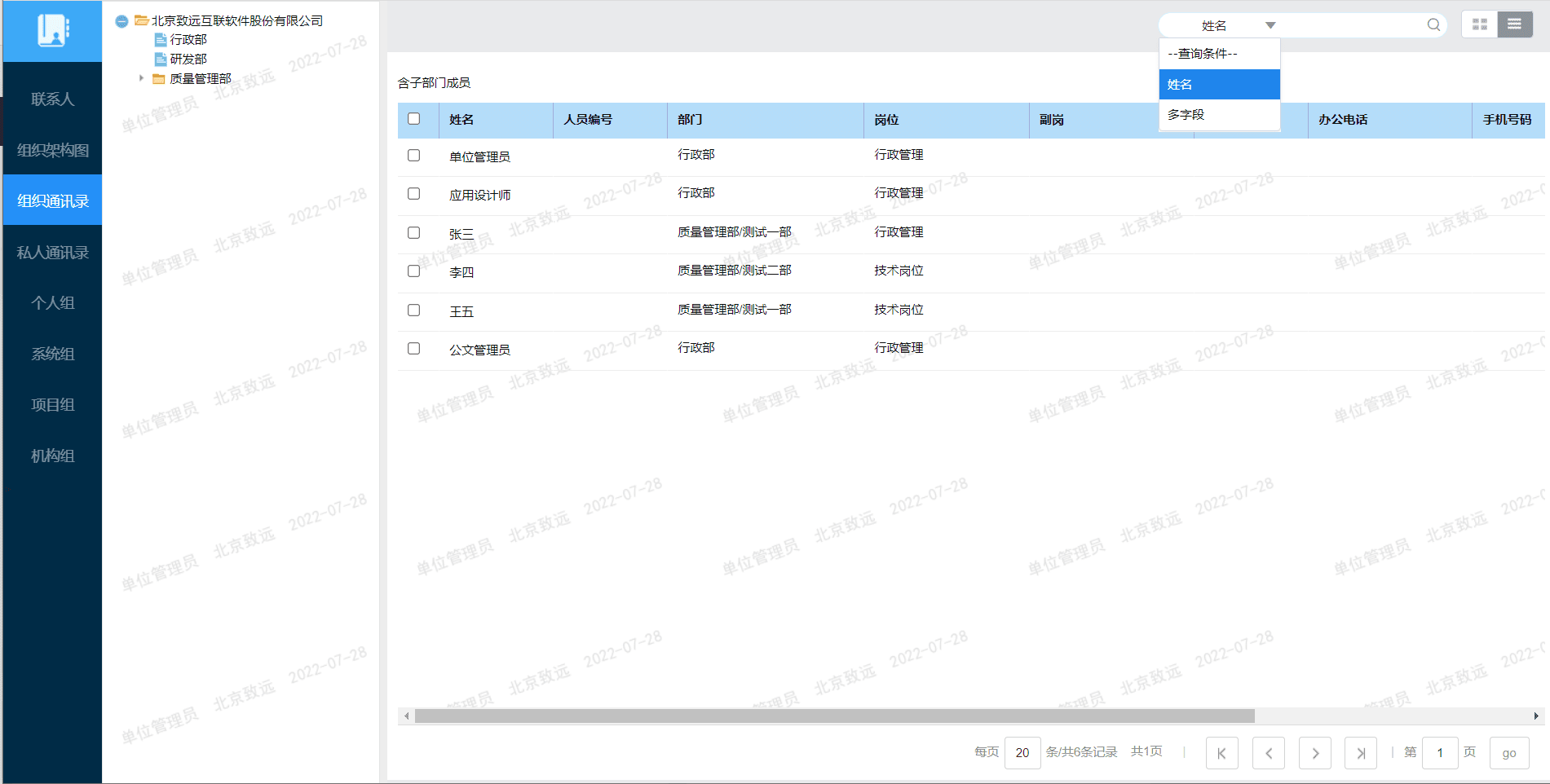
Task: Check the box for 单位管理员
Action: coord(414,156)
